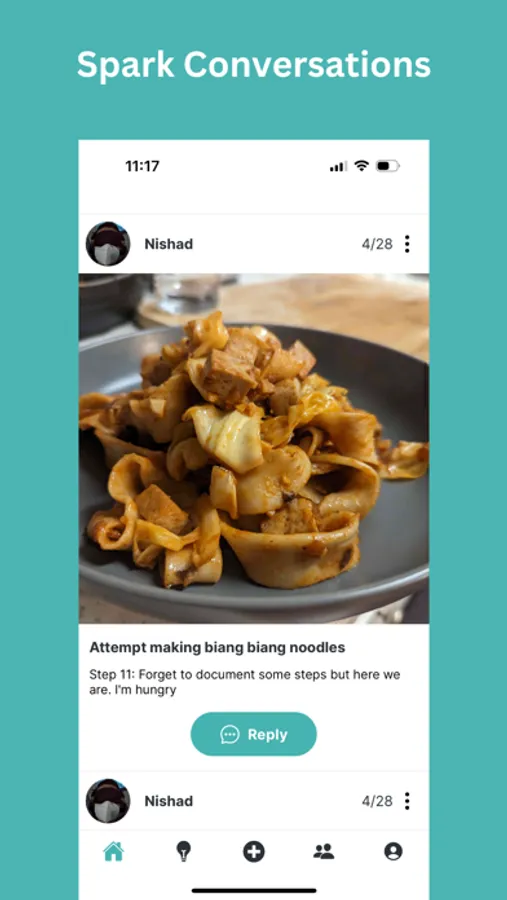This screenshot has width=507, height=900.
Task: Open the 'Attempt making biang biang noodles' title
Action: (x=217, y=647)
